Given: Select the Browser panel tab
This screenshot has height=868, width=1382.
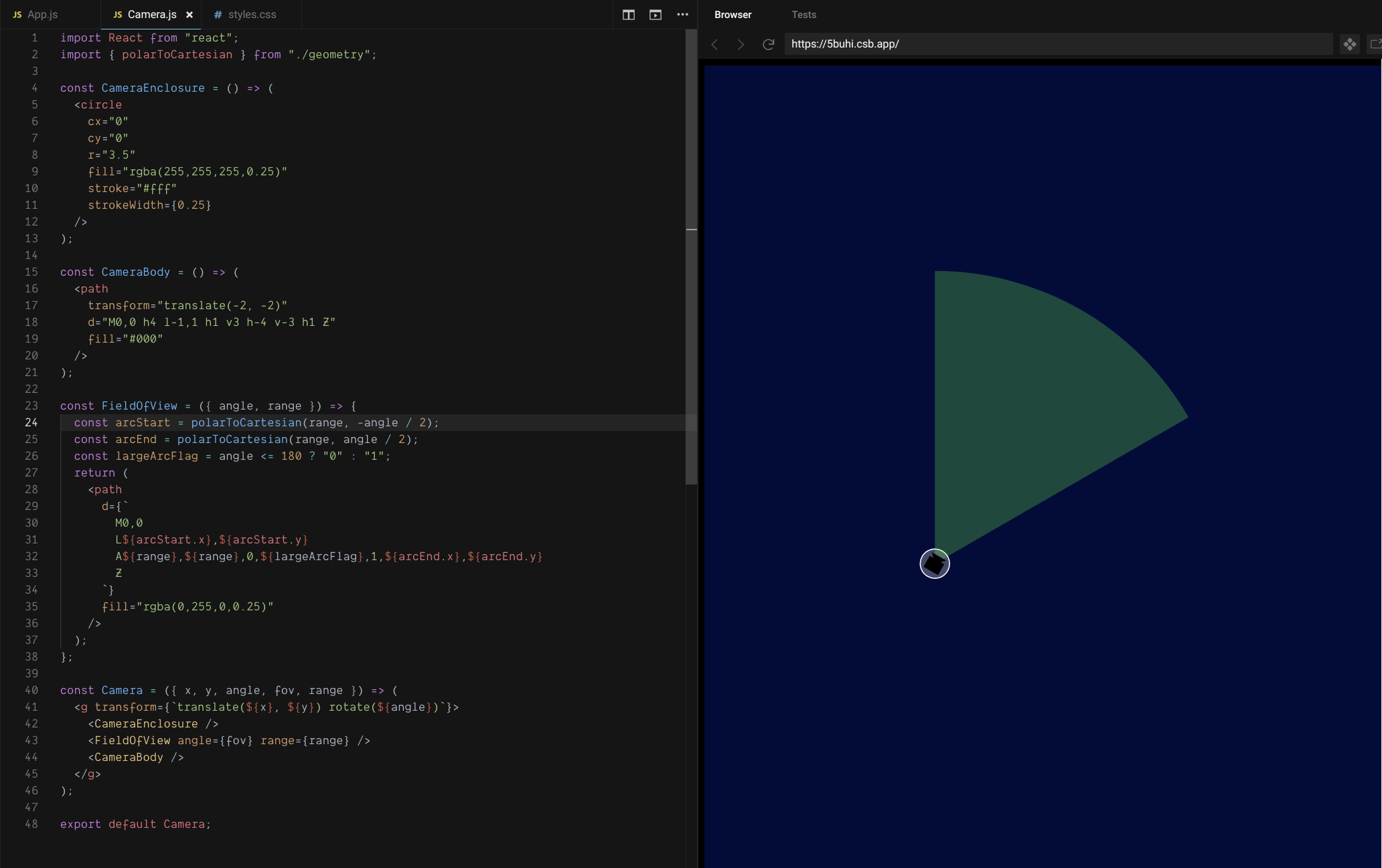Looking at the screenshot, I should pyautogui.click(x=733, y=15).
